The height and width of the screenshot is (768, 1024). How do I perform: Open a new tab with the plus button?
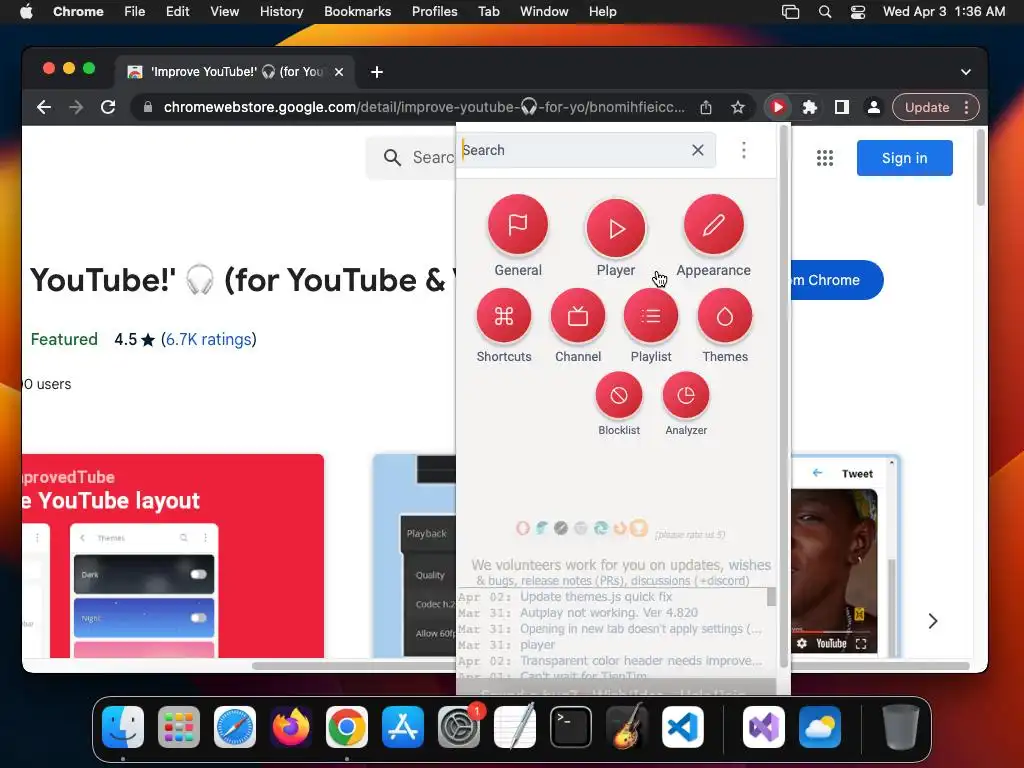tap(377, 72)
